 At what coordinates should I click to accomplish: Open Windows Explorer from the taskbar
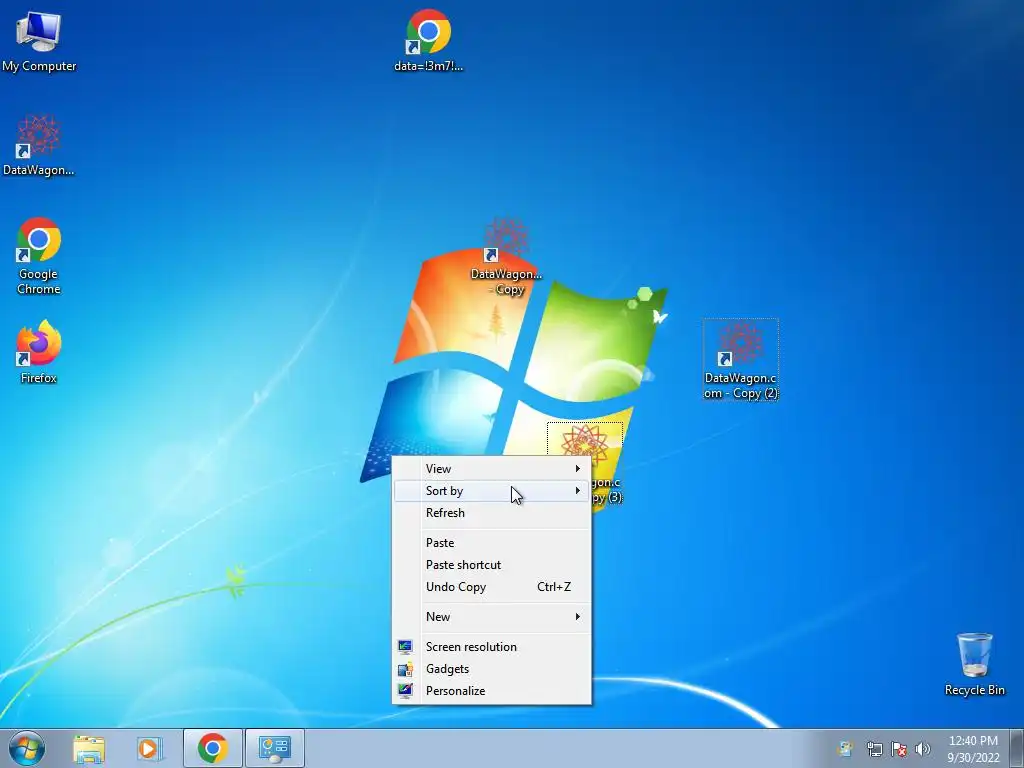89,748
